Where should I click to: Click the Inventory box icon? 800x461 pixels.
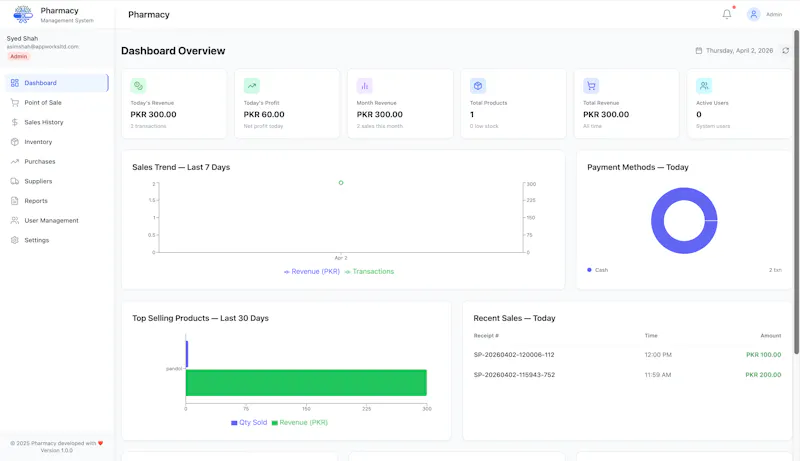14,142
